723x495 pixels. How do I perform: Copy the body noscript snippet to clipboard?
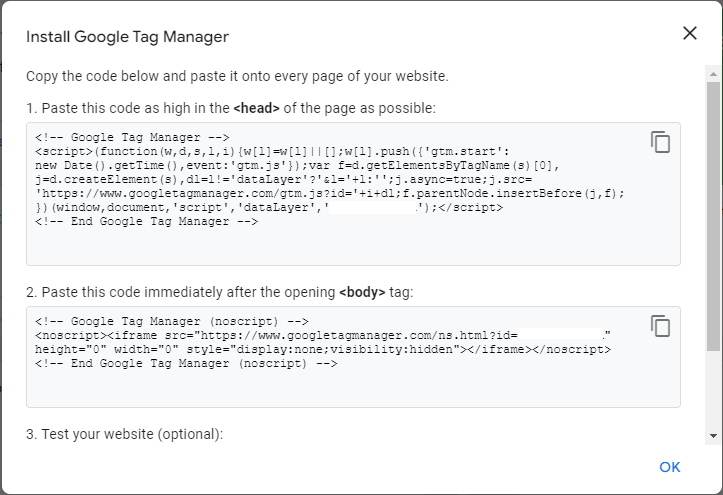click(x=660, y=326)
